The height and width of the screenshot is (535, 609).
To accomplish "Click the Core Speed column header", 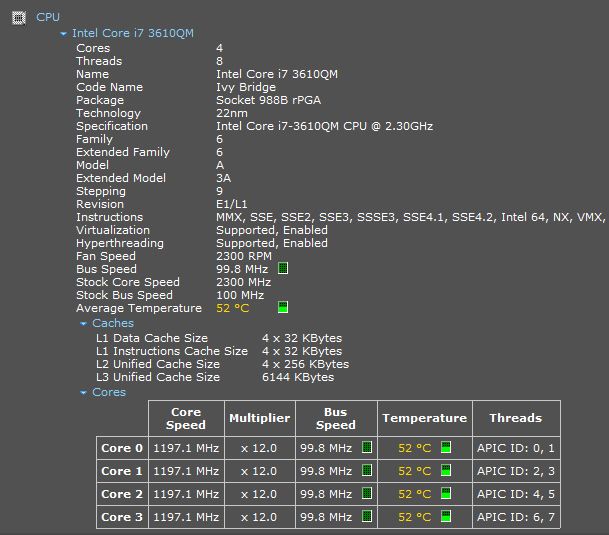I will tap(186, 418).
